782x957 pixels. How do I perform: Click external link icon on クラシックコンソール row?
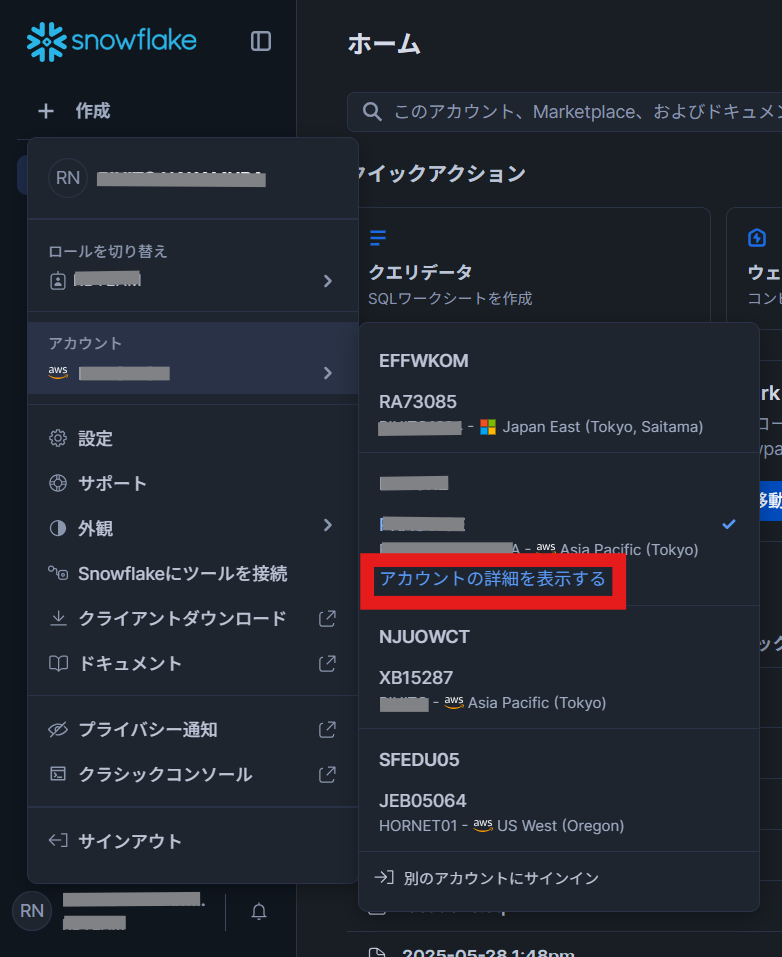tap(327, 775)
